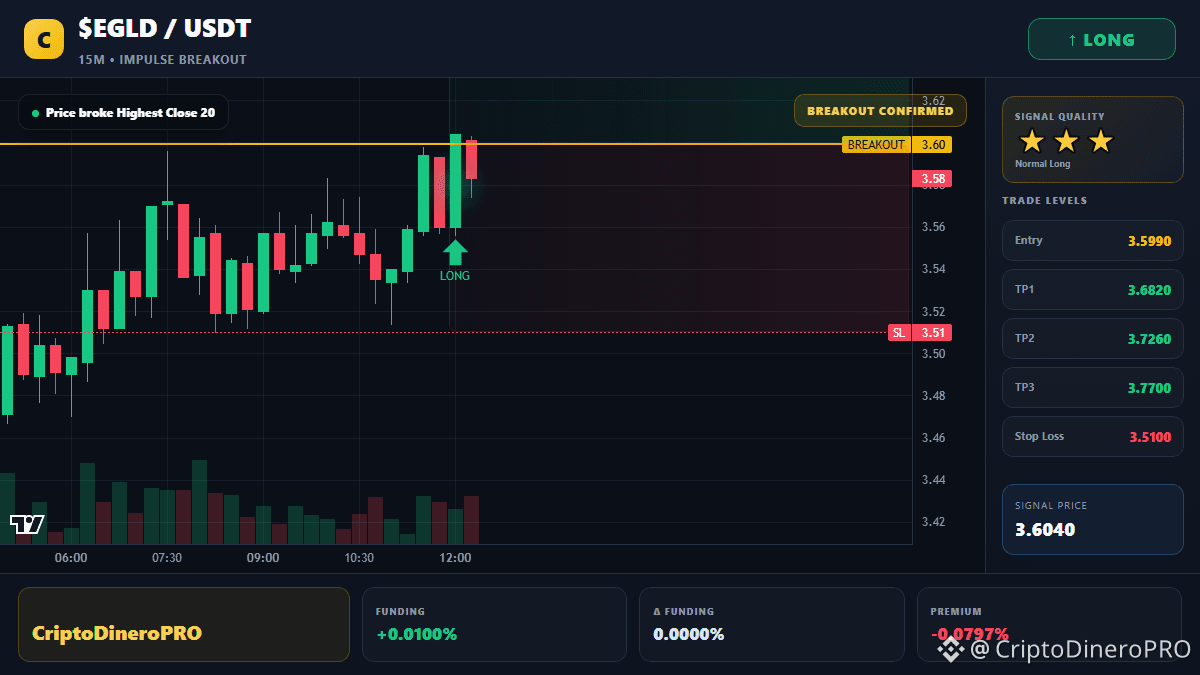Click the Price broke Highest Close 20 label

point(123,113)
